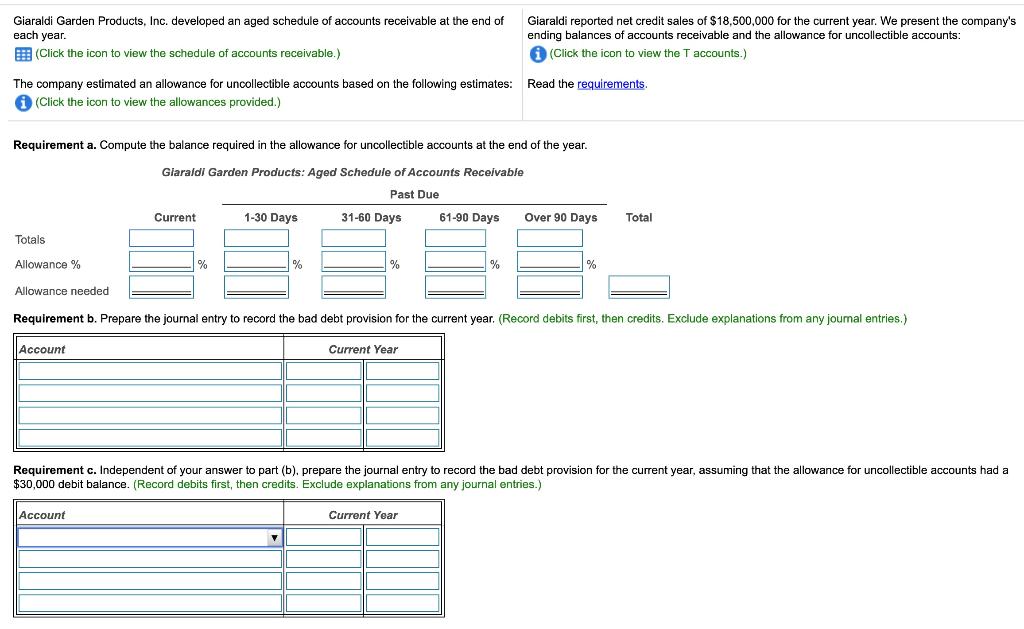The height and width of the screenshot is (629, 1024).
Task: Select fourth-row debit field in Requirement c
Action: click(323, 603)
